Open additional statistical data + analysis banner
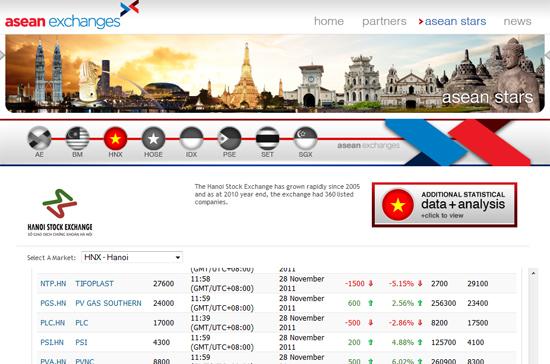 point(444,205)
